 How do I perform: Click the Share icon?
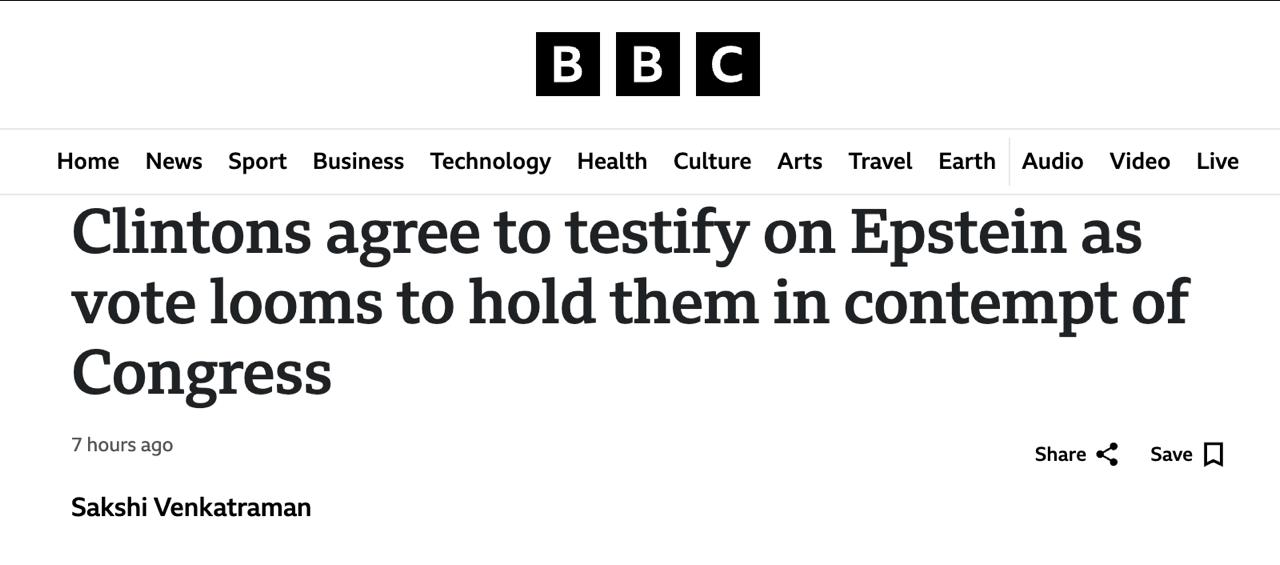point(1107,454)
